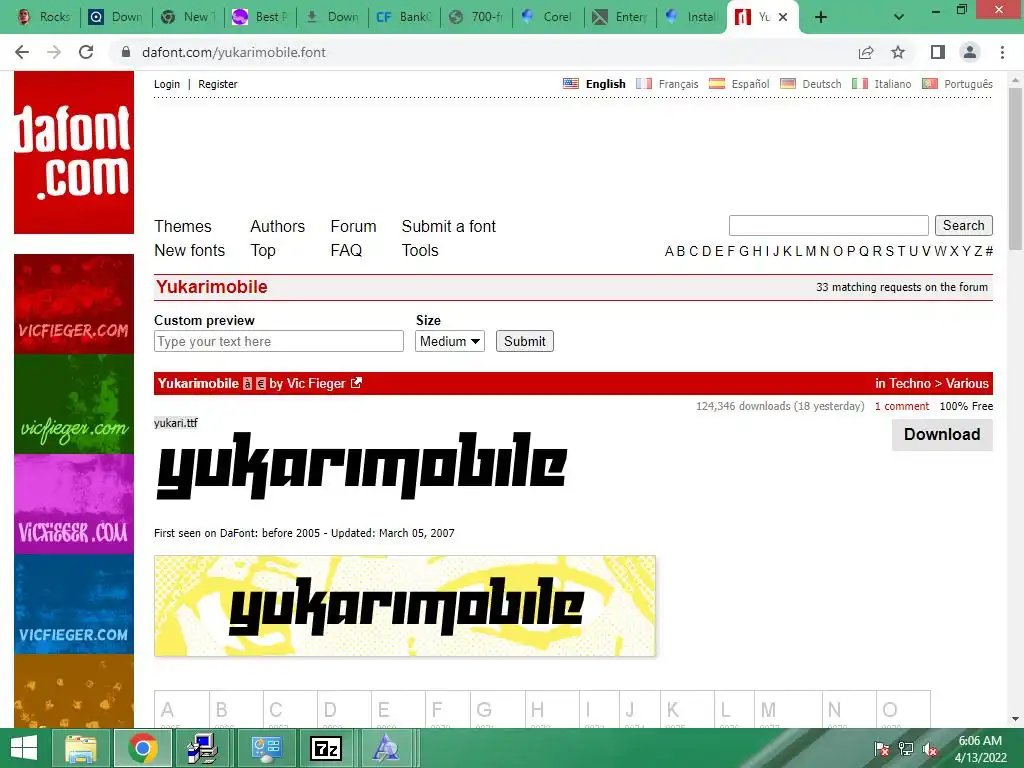Select the German flag language icon
This screenshot has height=768, width=1024.
pyautogui.click(x=788, y=84)
